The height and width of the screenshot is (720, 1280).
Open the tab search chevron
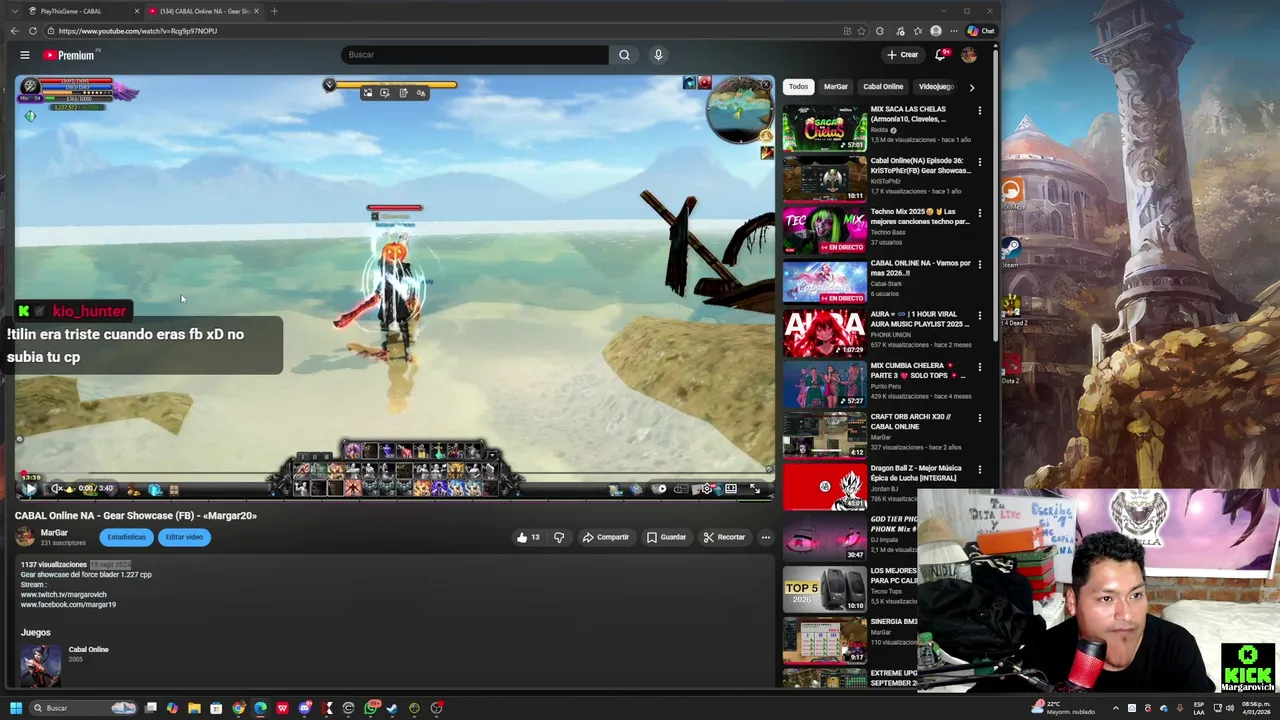[x=14, y=11]
